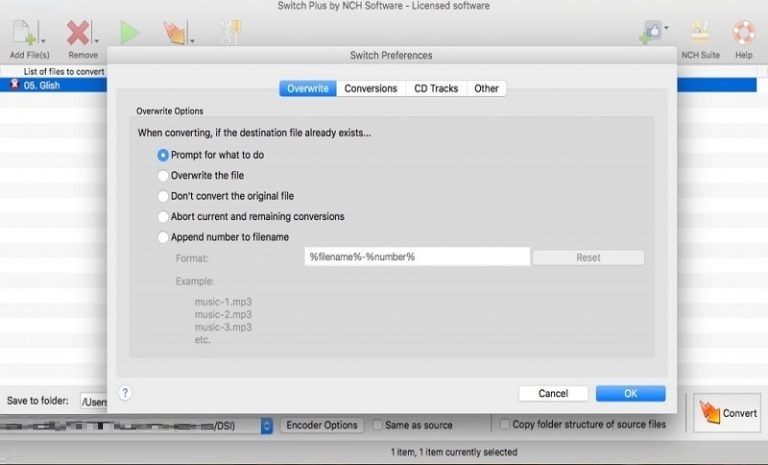Open the Remove dropdown arrow
The height and width of the screenshot is (465, 768).
point(96,41)
